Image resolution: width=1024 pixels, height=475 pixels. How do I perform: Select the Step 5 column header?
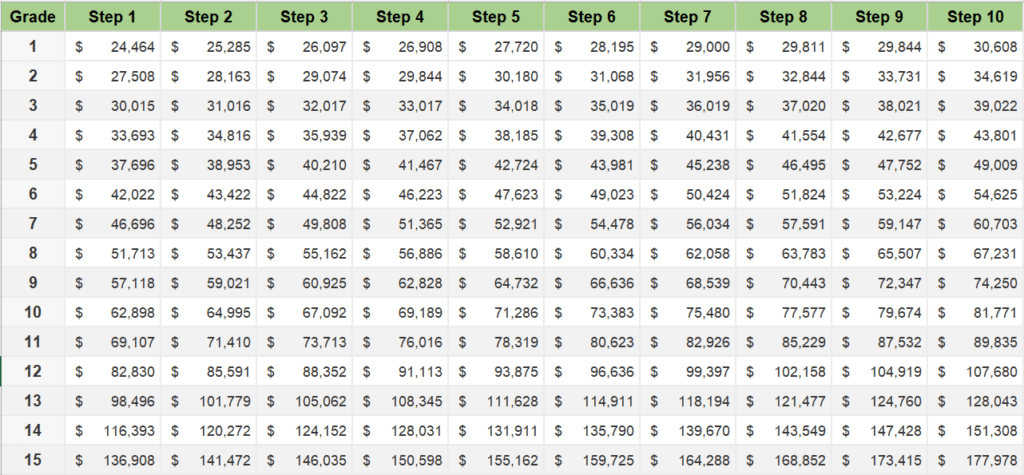coord(496,17)
